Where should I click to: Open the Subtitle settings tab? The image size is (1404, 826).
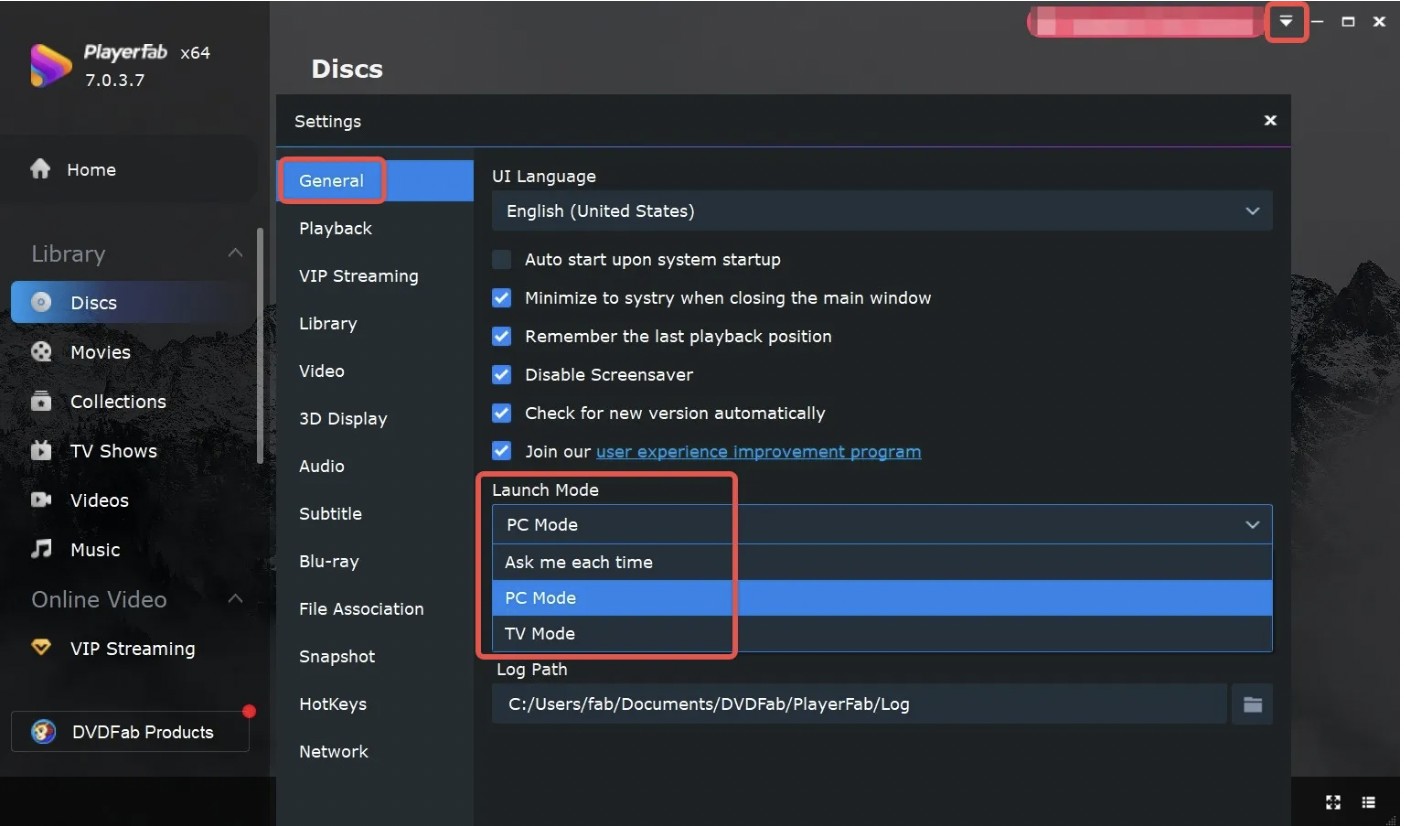tap(330, 514)
